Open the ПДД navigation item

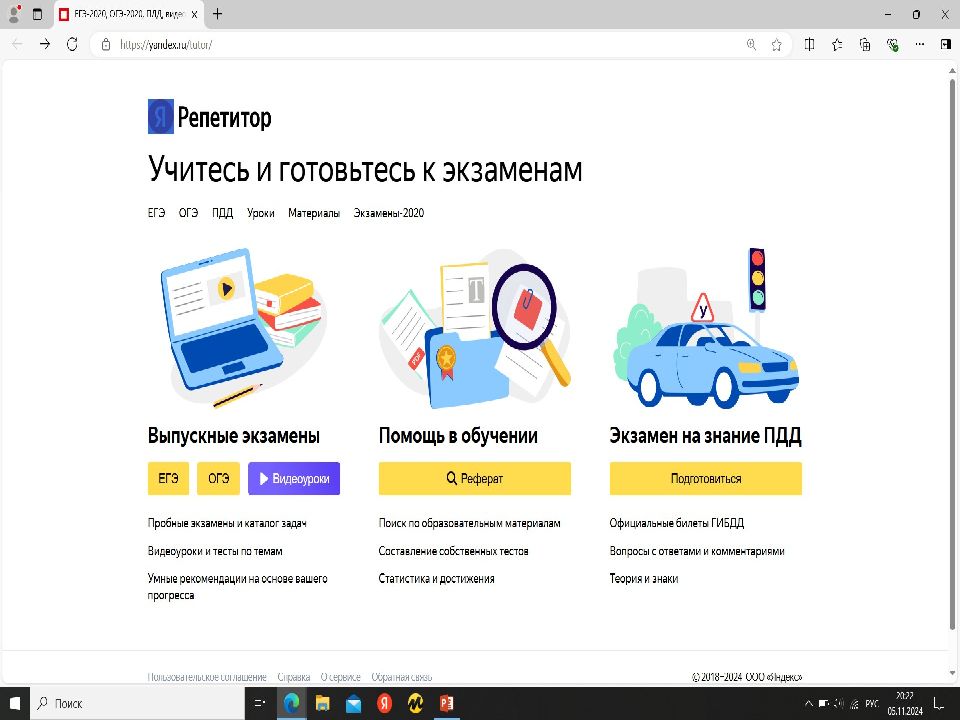tap(222, 213)
